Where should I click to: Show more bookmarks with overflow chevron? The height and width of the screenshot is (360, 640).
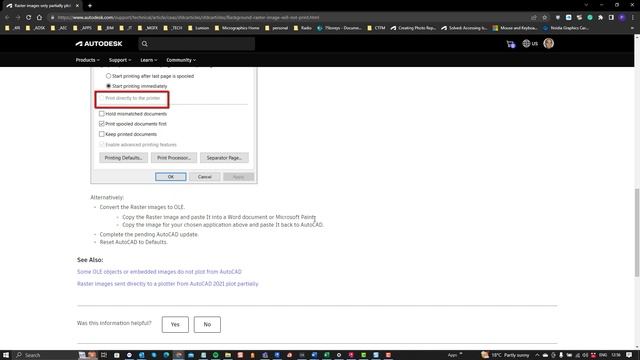(x=632, y=28)
